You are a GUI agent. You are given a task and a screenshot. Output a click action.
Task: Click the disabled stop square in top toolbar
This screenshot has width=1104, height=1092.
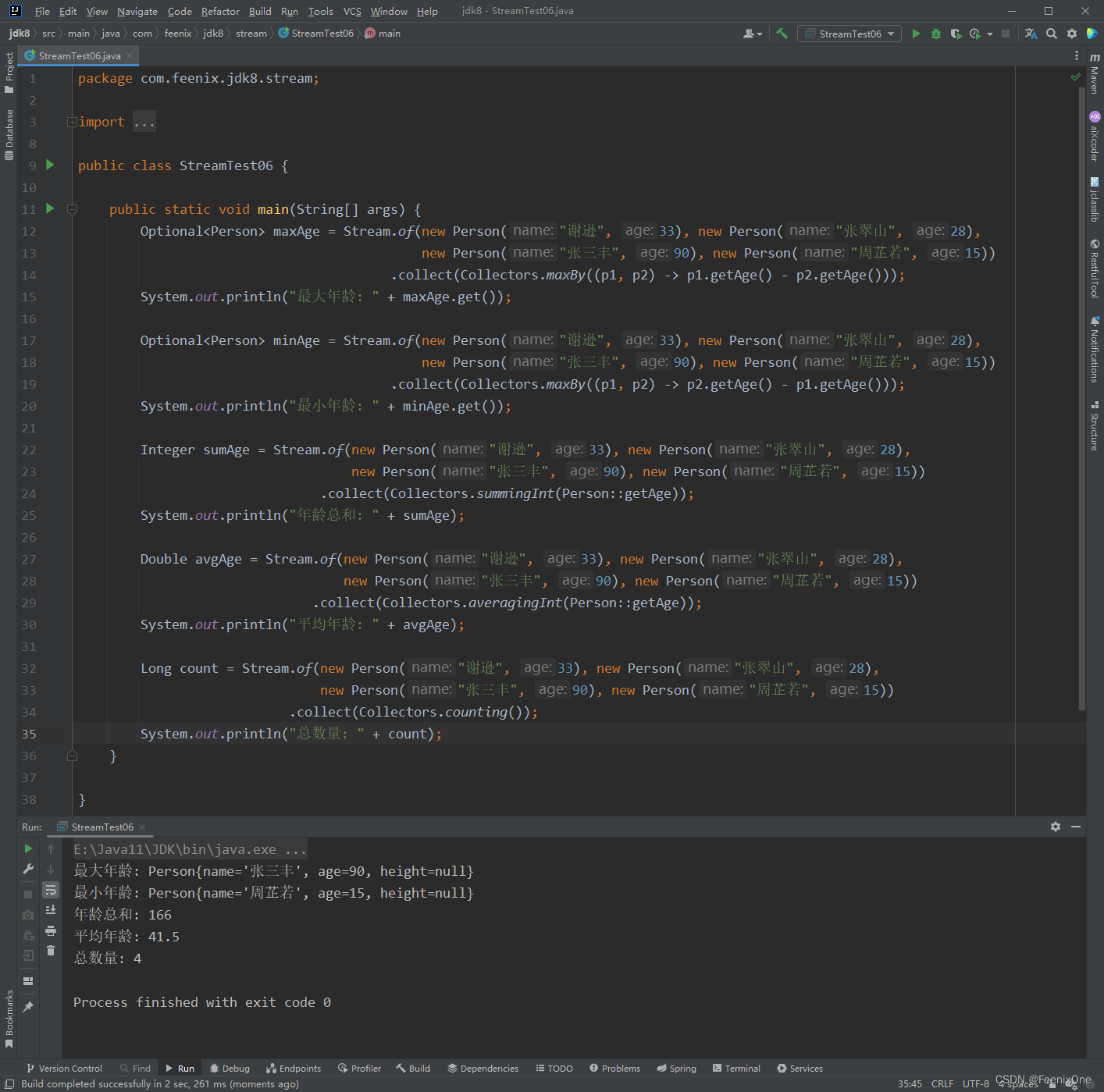coord(1006,34)
